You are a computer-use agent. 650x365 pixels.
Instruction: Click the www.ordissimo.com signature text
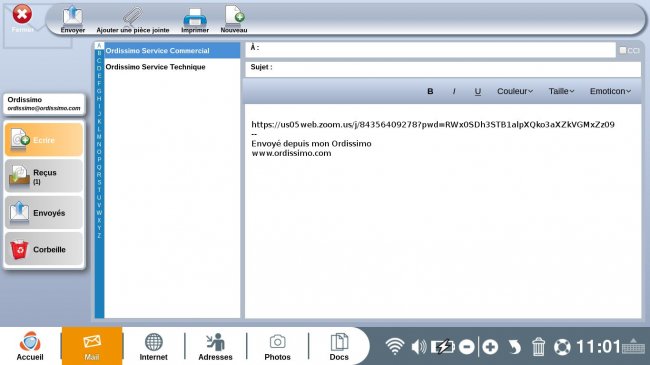(x=291, y=153)
